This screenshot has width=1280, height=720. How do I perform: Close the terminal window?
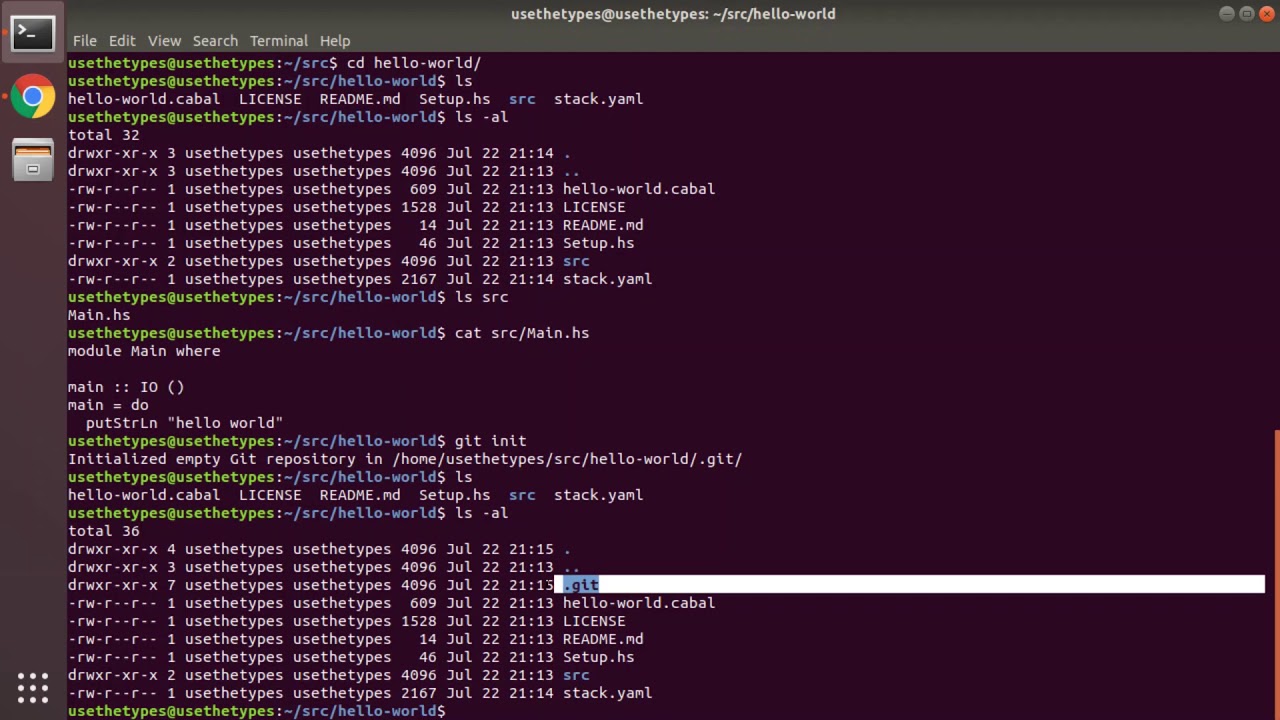1265,14
